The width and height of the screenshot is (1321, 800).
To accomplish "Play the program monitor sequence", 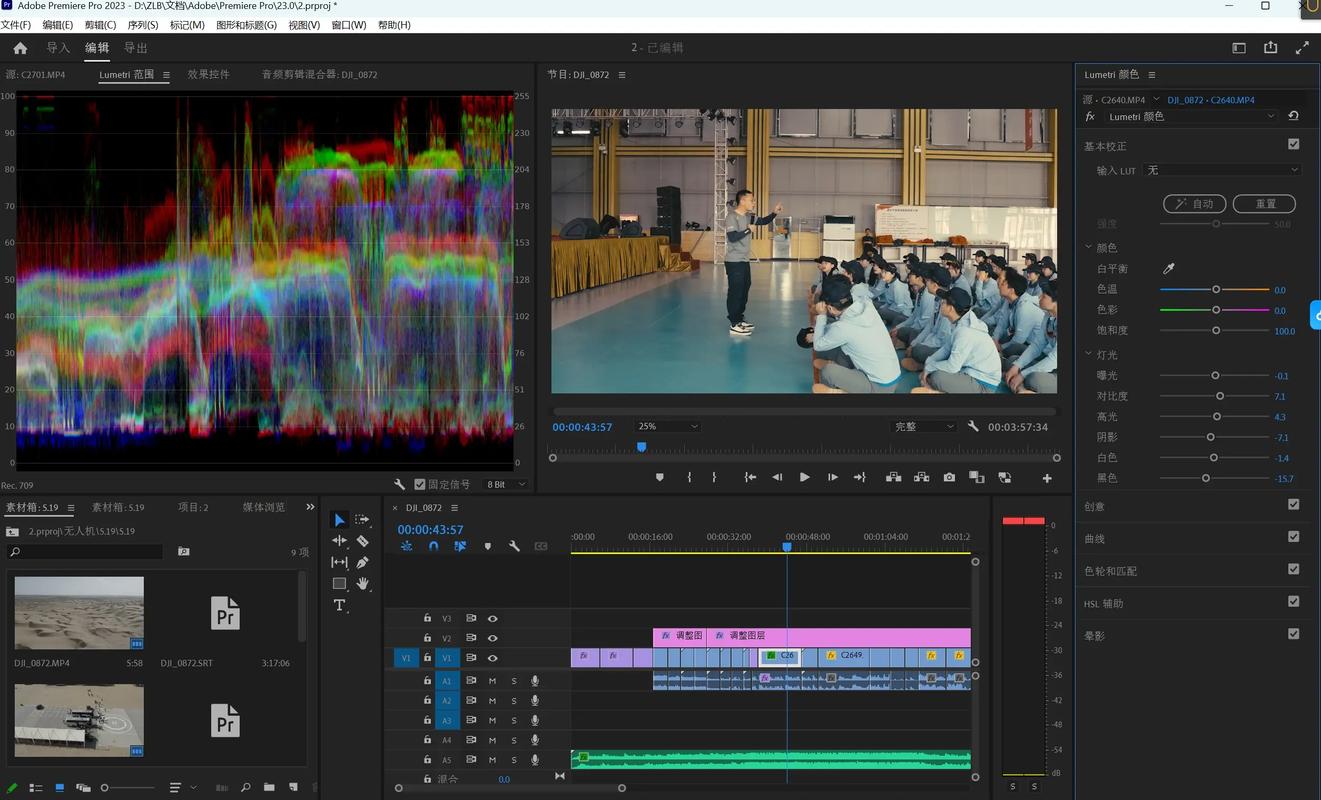I will (x=804, y=478).
